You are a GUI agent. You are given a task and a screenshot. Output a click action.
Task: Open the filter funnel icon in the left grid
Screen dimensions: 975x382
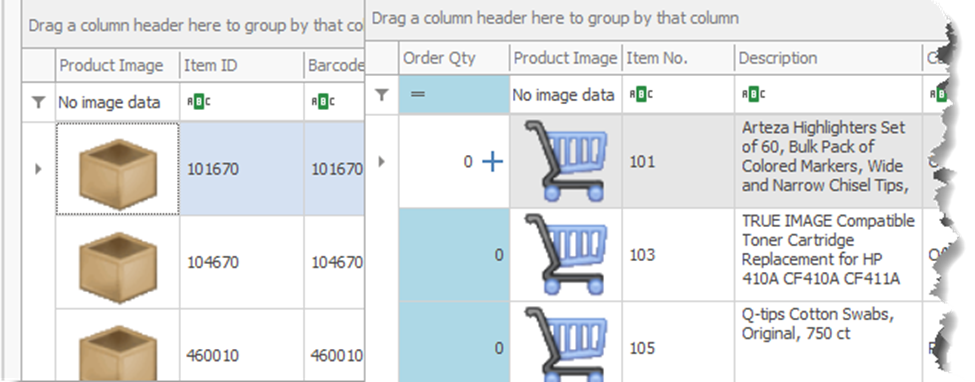[39, 103]
